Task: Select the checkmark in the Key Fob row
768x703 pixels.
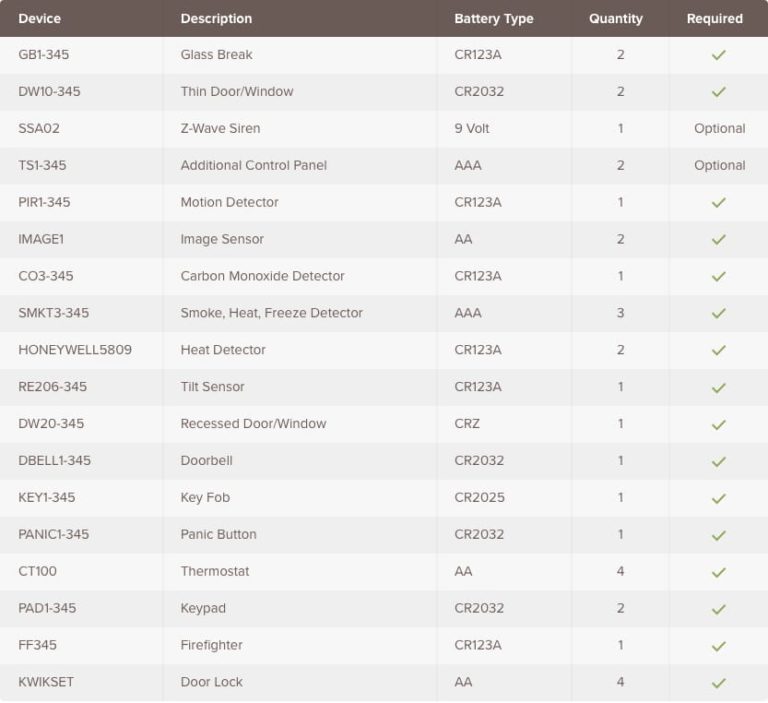Action: [x=718, y=499]
